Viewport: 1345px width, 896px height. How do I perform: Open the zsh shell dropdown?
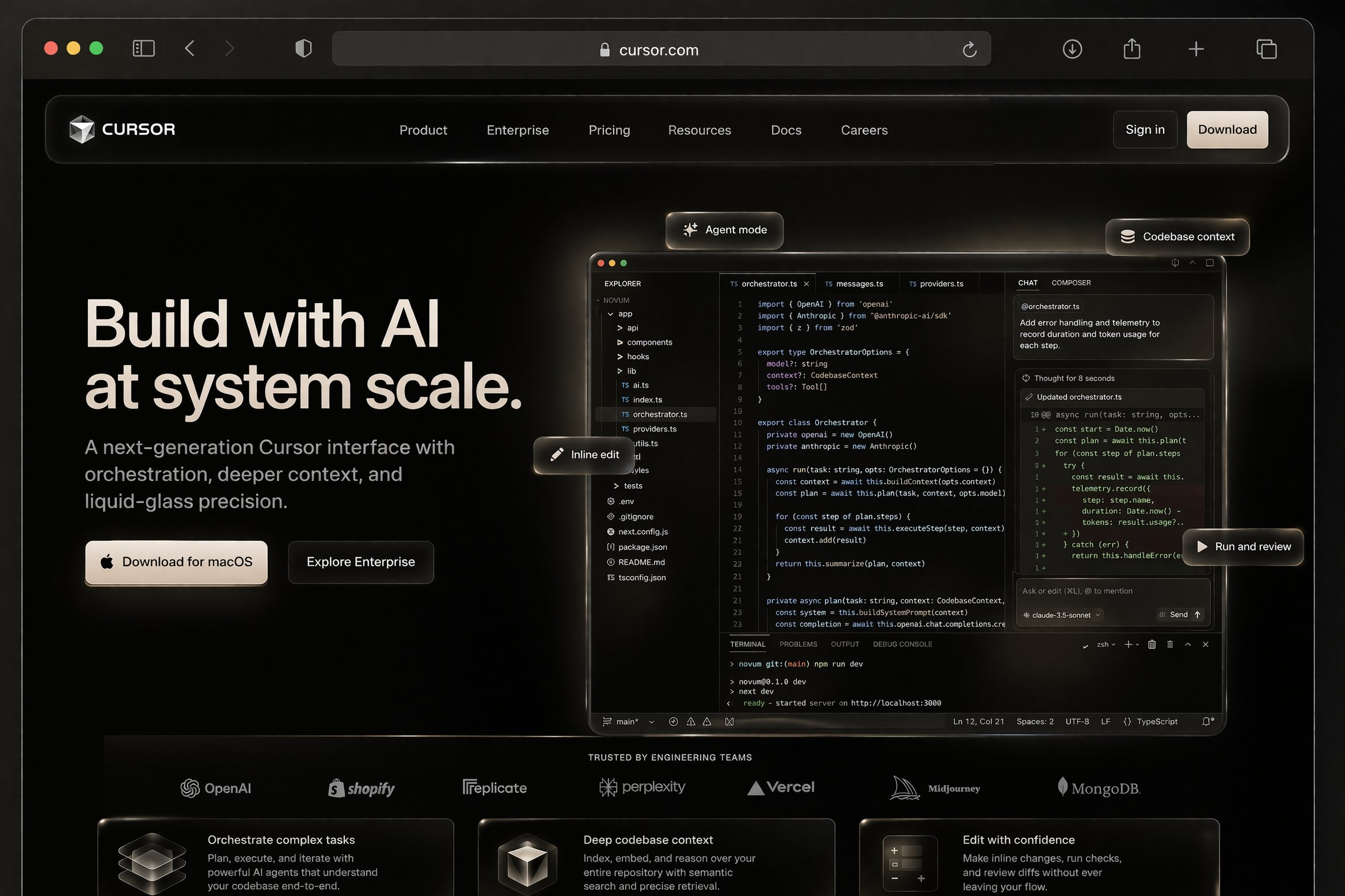click(1106, 644)
